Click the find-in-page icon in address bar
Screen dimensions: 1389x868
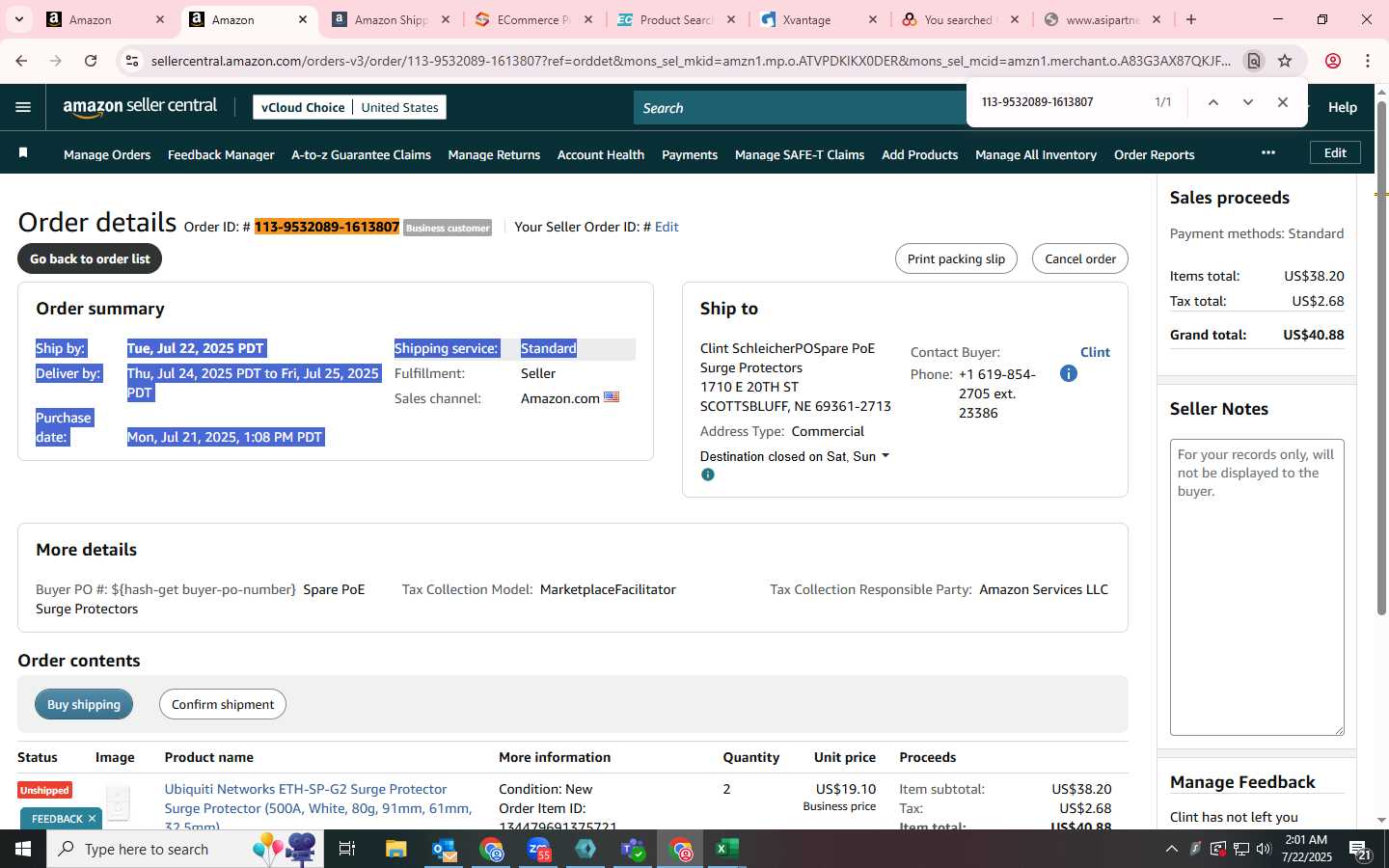[1253, 61]
